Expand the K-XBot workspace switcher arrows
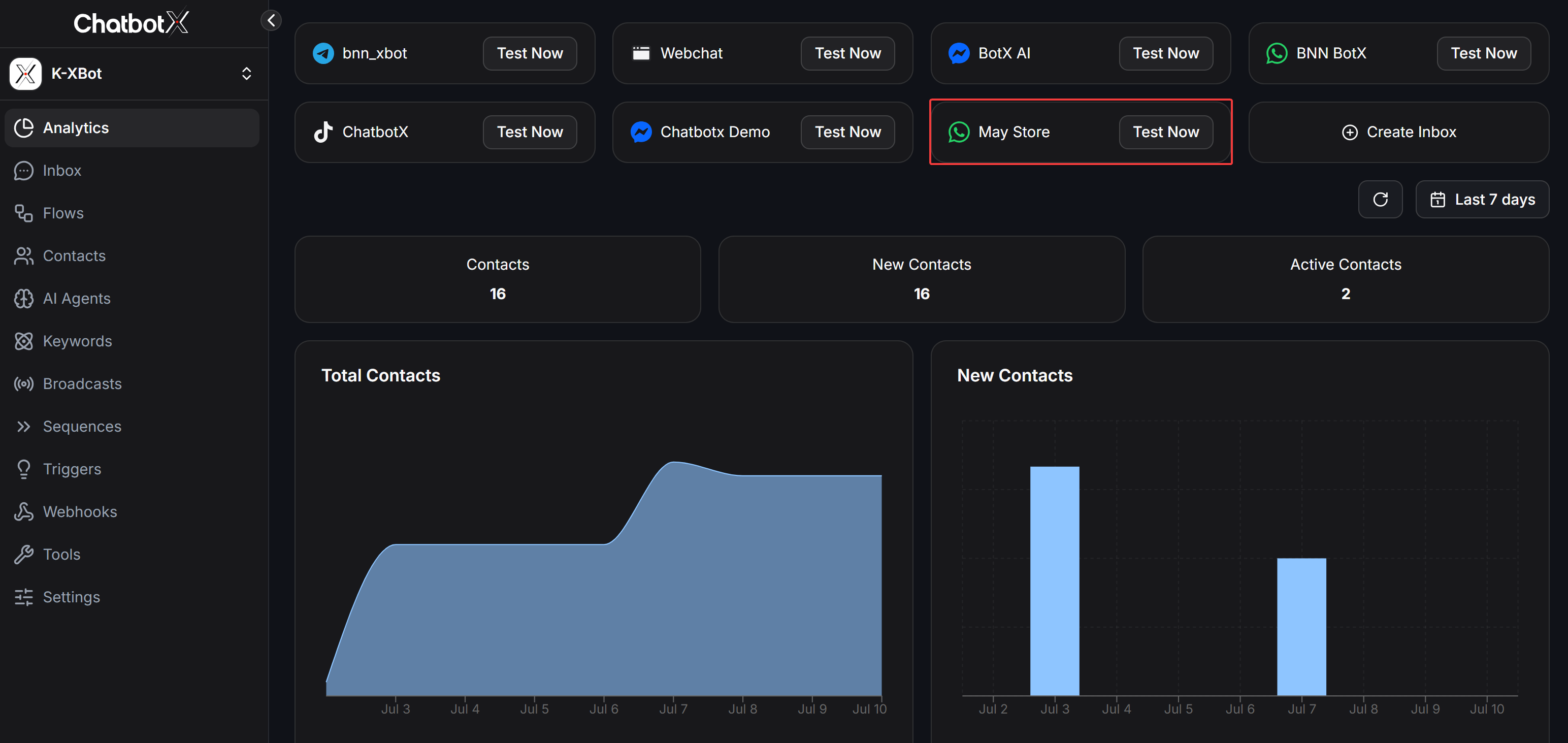This screenshot has width=1568, height=743. (246, 74)
